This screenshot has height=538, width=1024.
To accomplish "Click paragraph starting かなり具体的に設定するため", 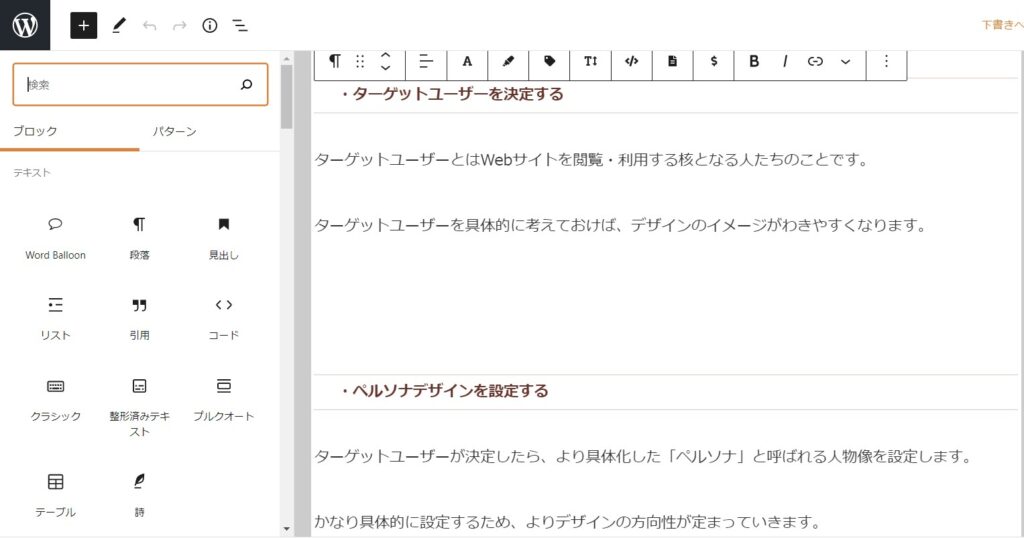I will pos(568,522).
